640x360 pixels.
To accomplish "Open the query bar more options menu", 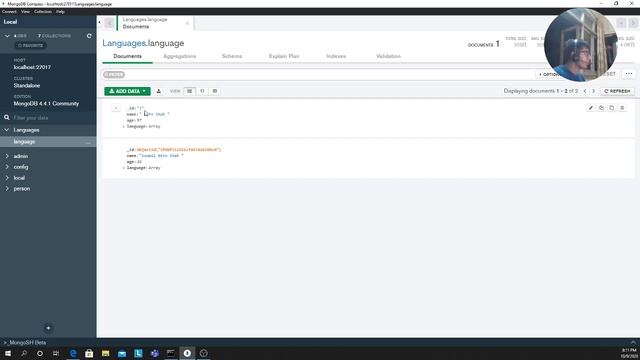I will point(629,74).
